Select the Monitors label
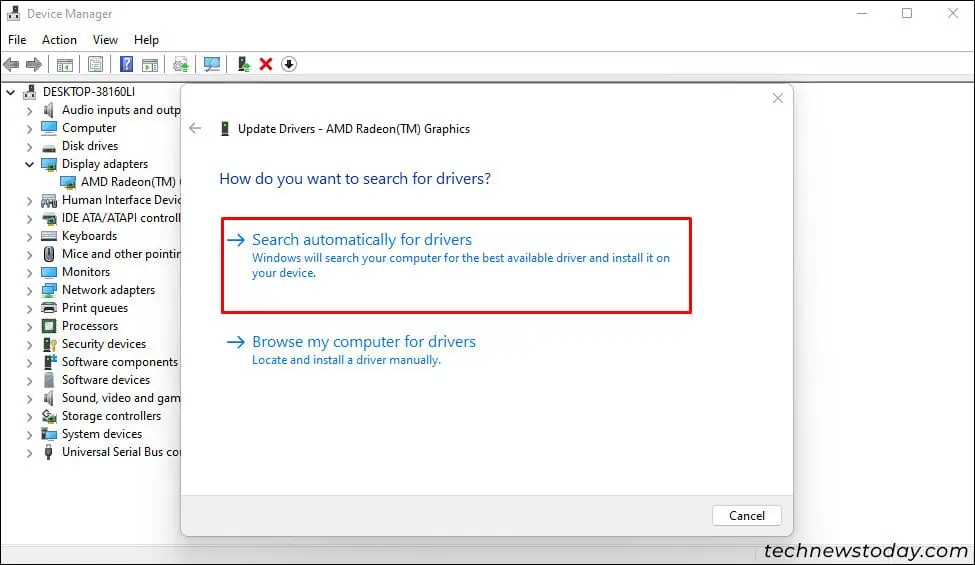Image resolution: width=975 pixels, height=565 pixels. point(86,272)
